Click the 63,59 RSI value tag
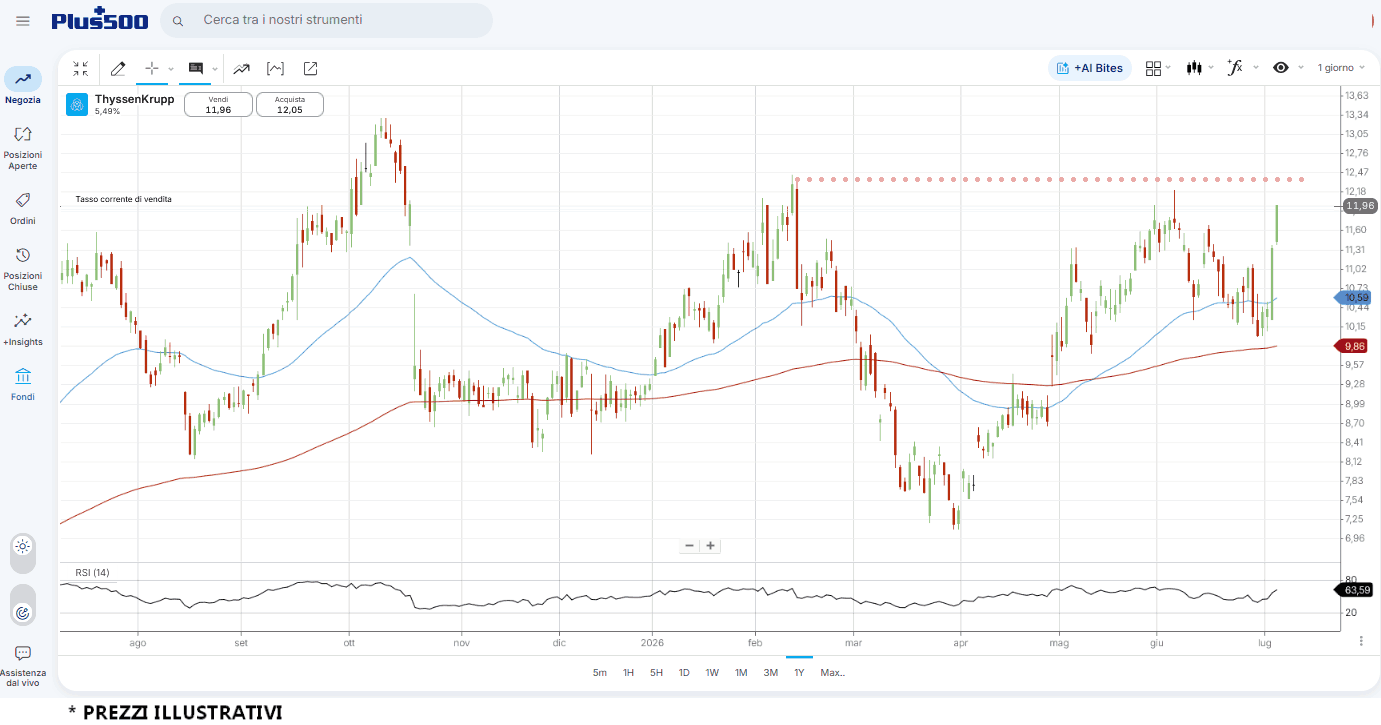Image resolution: width=1381 pixels, height=725 pixels. point(1354,590)
